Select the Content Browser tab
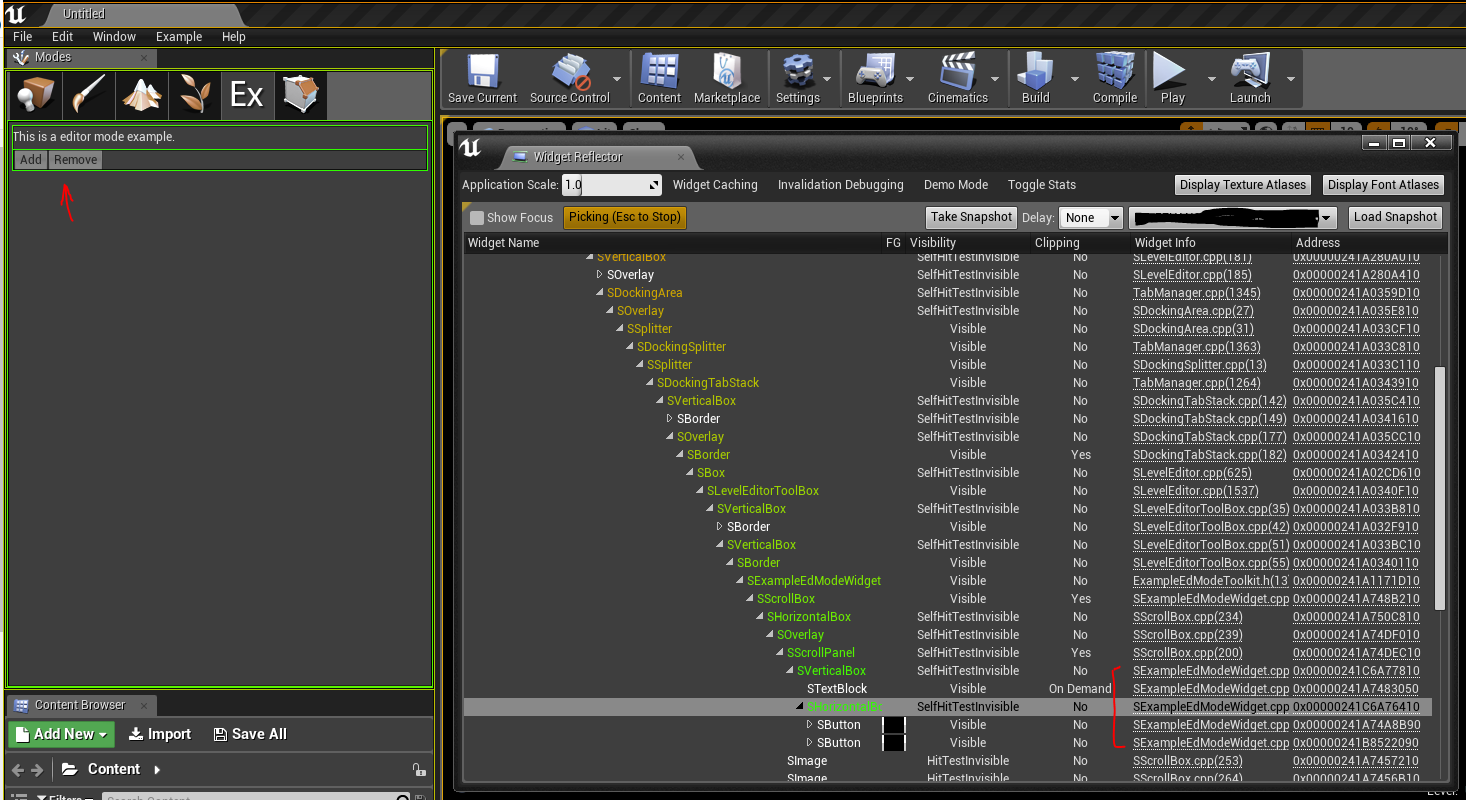This screenshot has height=800, width=1466. [x=80, y=705]
